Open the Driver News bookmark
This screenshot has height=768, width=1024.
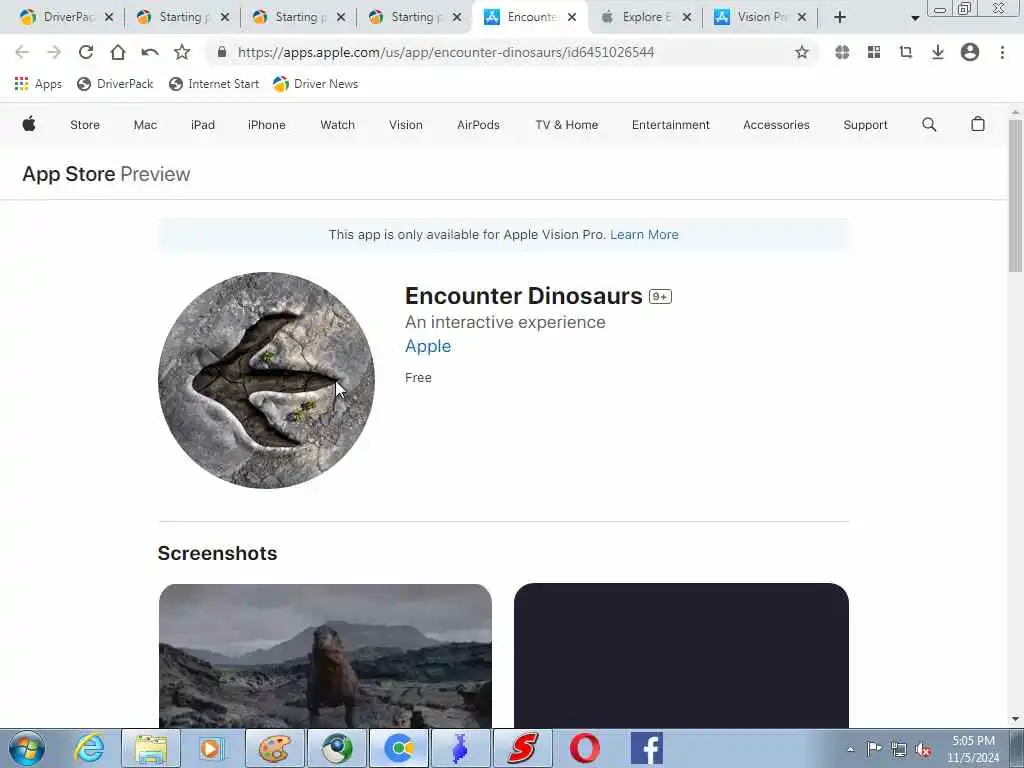tap(315, 84)
